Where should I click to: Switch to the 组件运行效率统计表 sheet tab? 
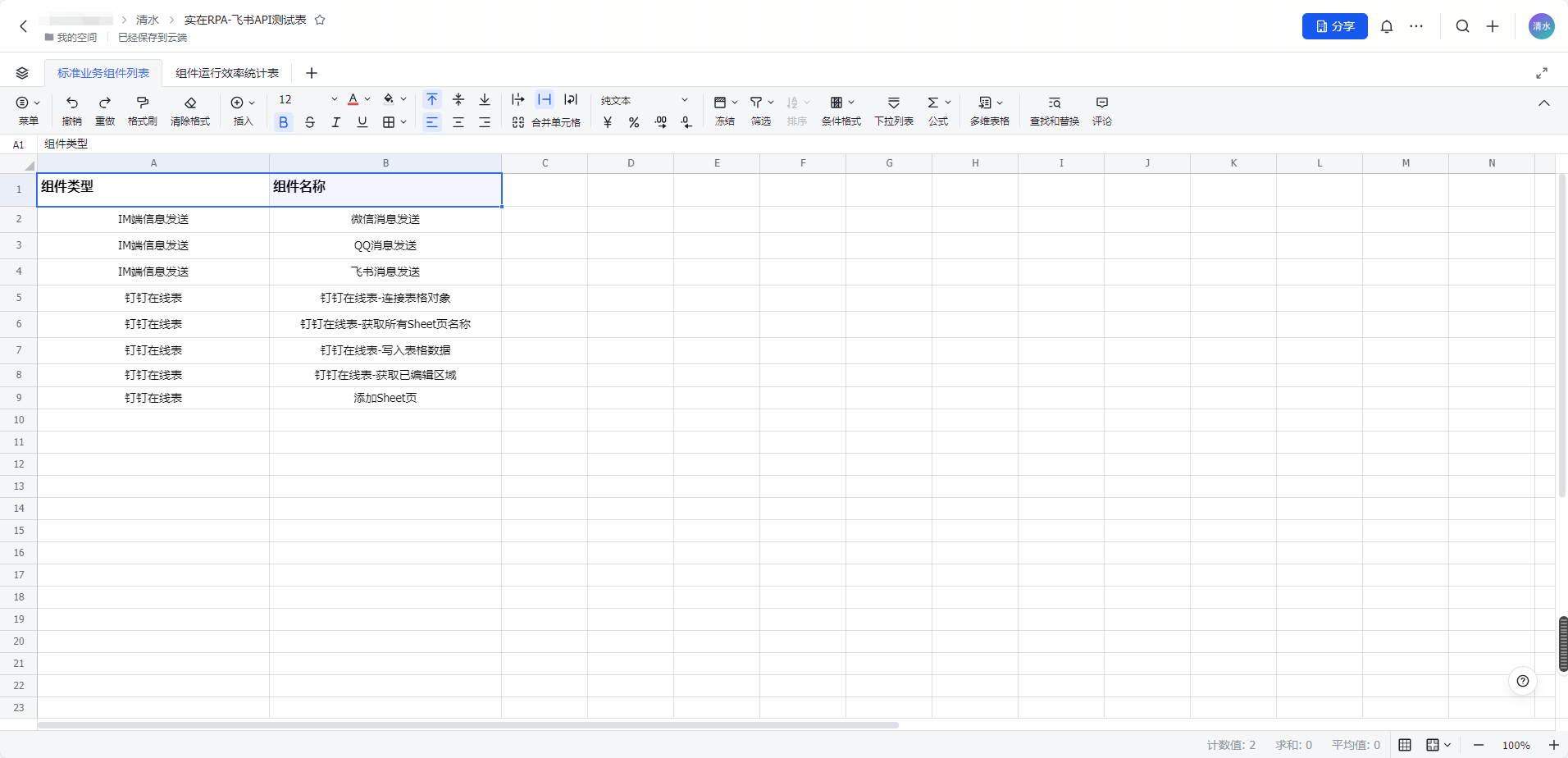(x=227, y=73)
